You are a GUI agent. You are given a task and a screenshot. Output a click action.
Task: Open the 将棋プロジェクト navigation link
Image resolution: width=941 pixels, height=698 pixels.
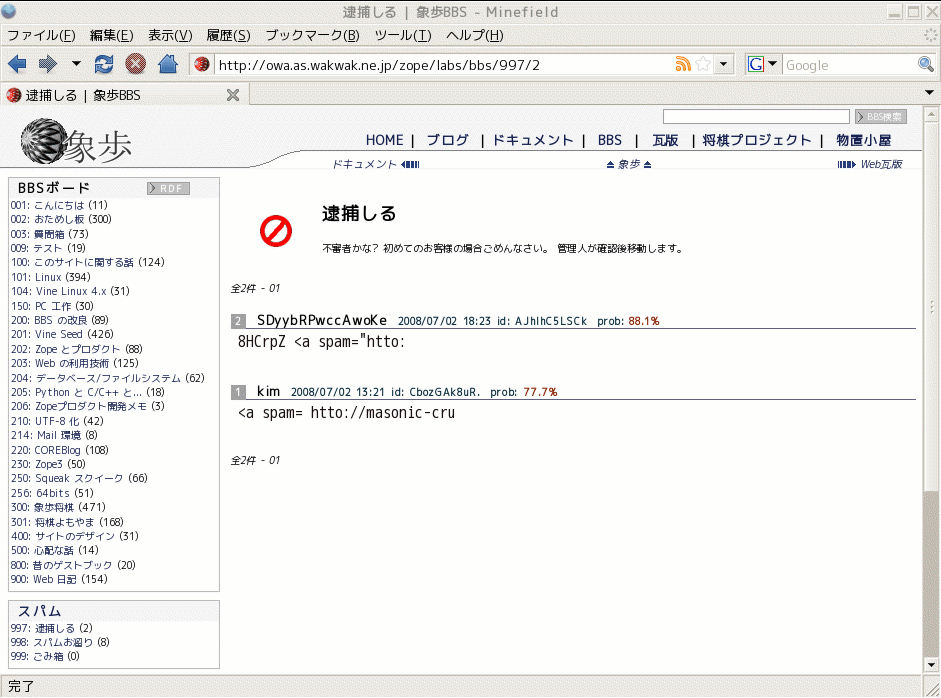757,141
